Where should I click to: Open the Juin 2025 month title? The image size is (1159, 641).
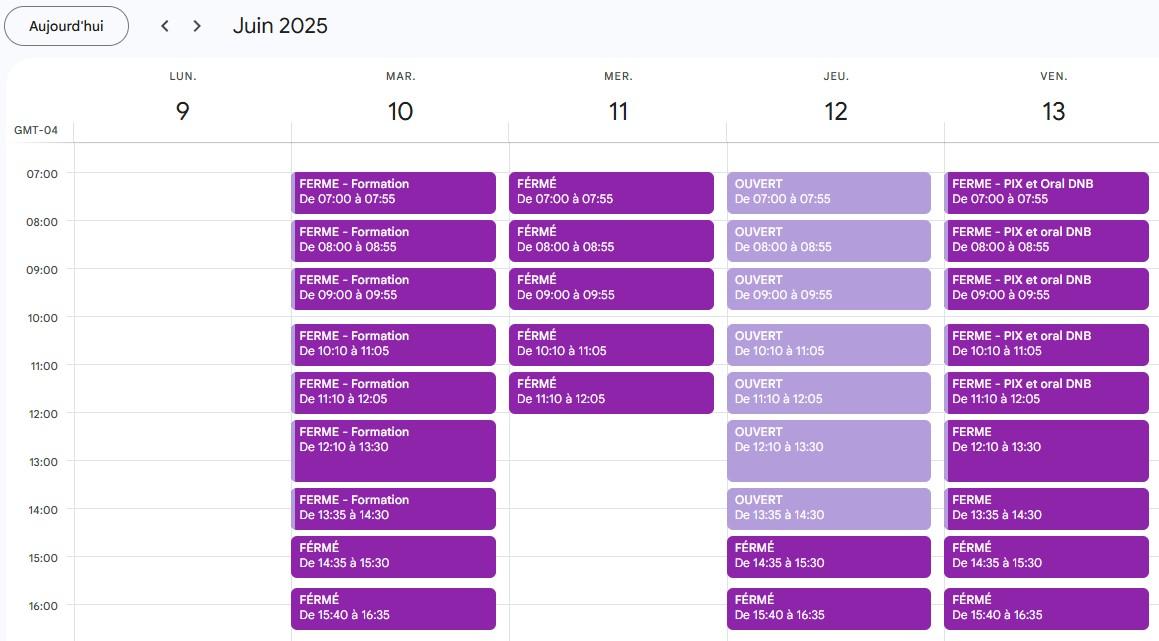[x=280, y=26]
